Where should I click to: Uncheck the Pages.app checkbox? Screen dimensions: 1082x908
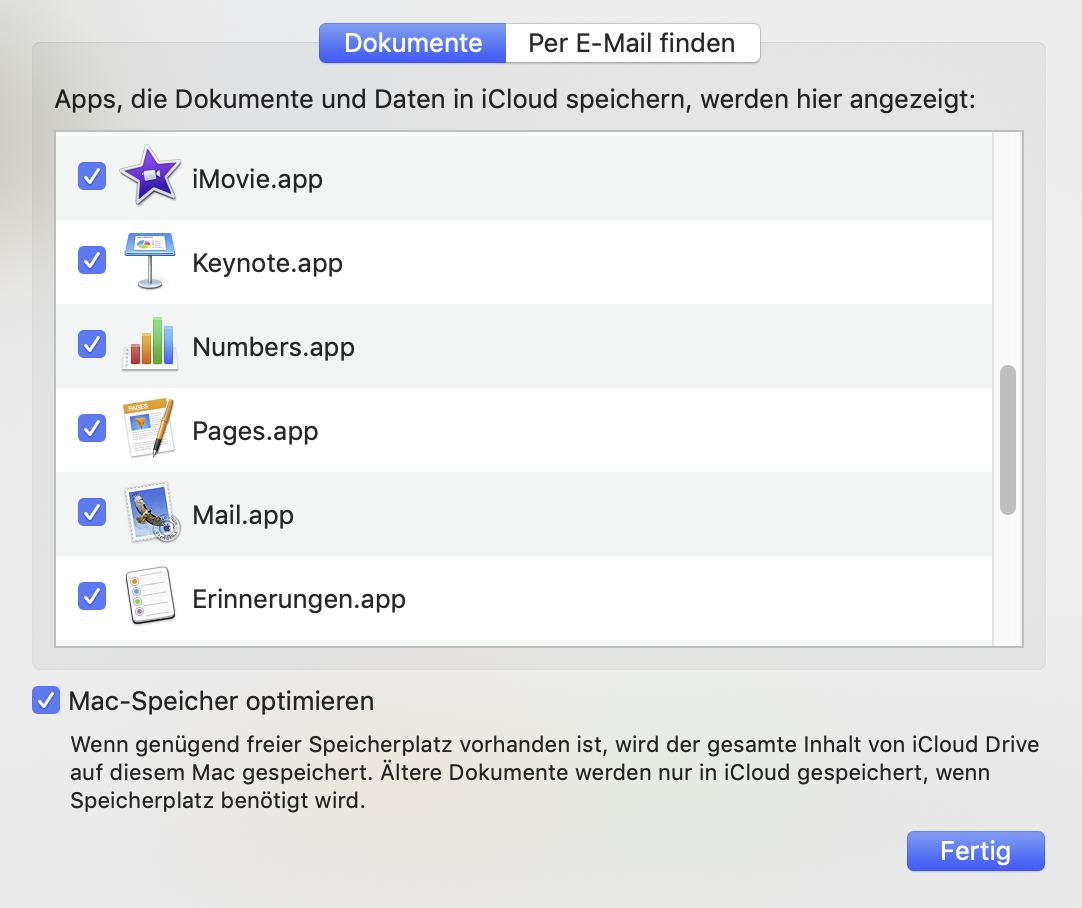pyautogui.click(x=92, y=429)
